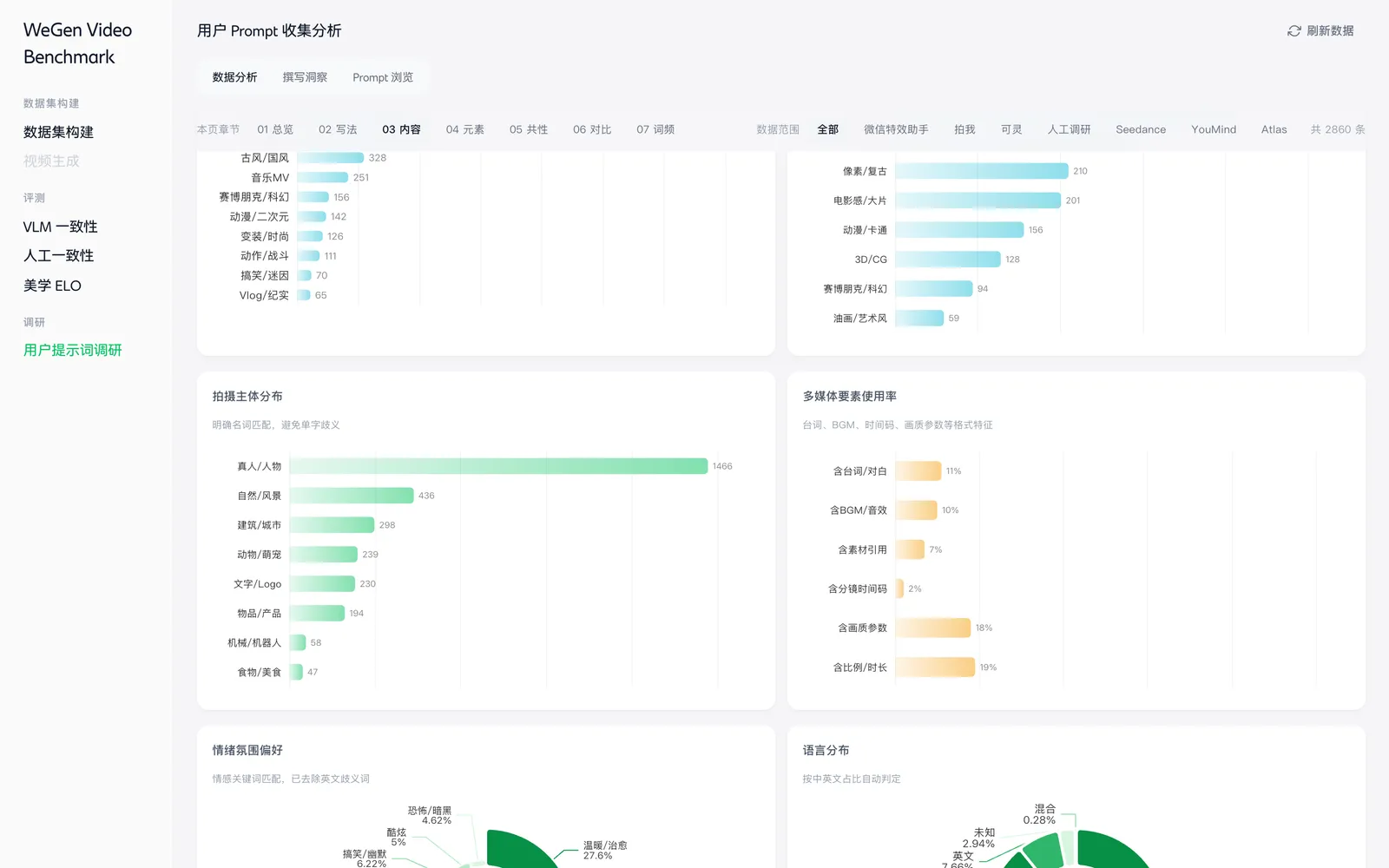The width and height of the screenshot is (1389, 868).
Task: Click the 真人/人物 bar in 拍摄主体分布
Action: (x=498, y=466)
